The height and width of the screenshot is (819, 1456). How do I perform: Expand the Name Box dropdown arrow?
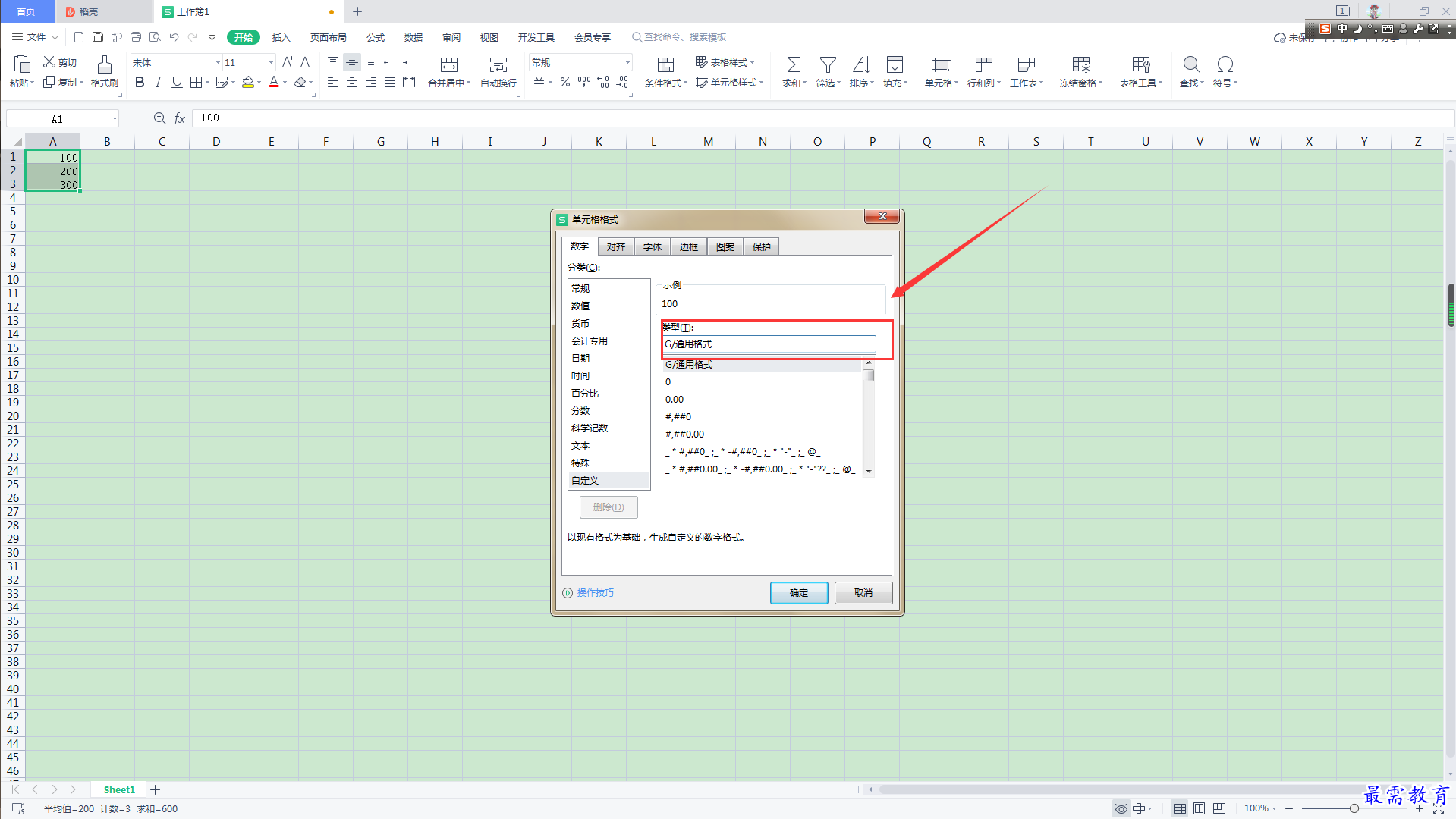click(115, 119)
